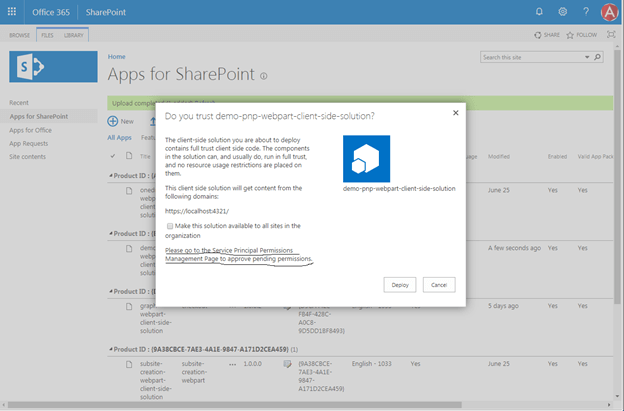Click the 1.0.0.0 version of subsite-creation-webpart
Screen dimensions: 624x411
[x=253, y=364]
